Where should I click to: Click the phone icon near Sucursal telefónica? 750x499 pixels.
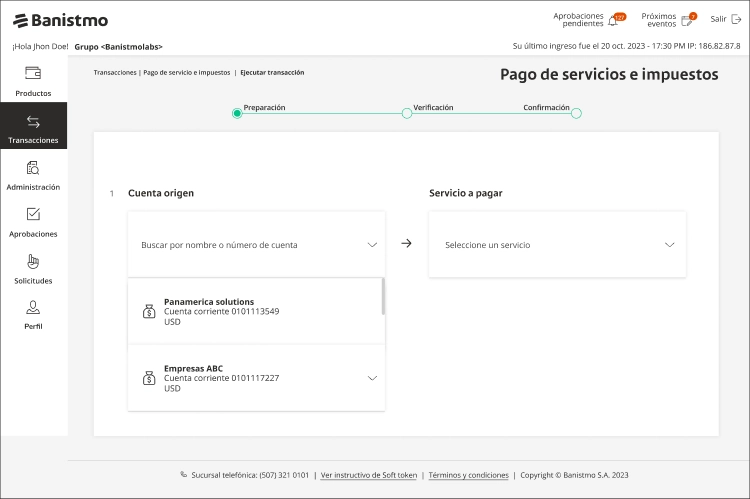pos(184,475)
